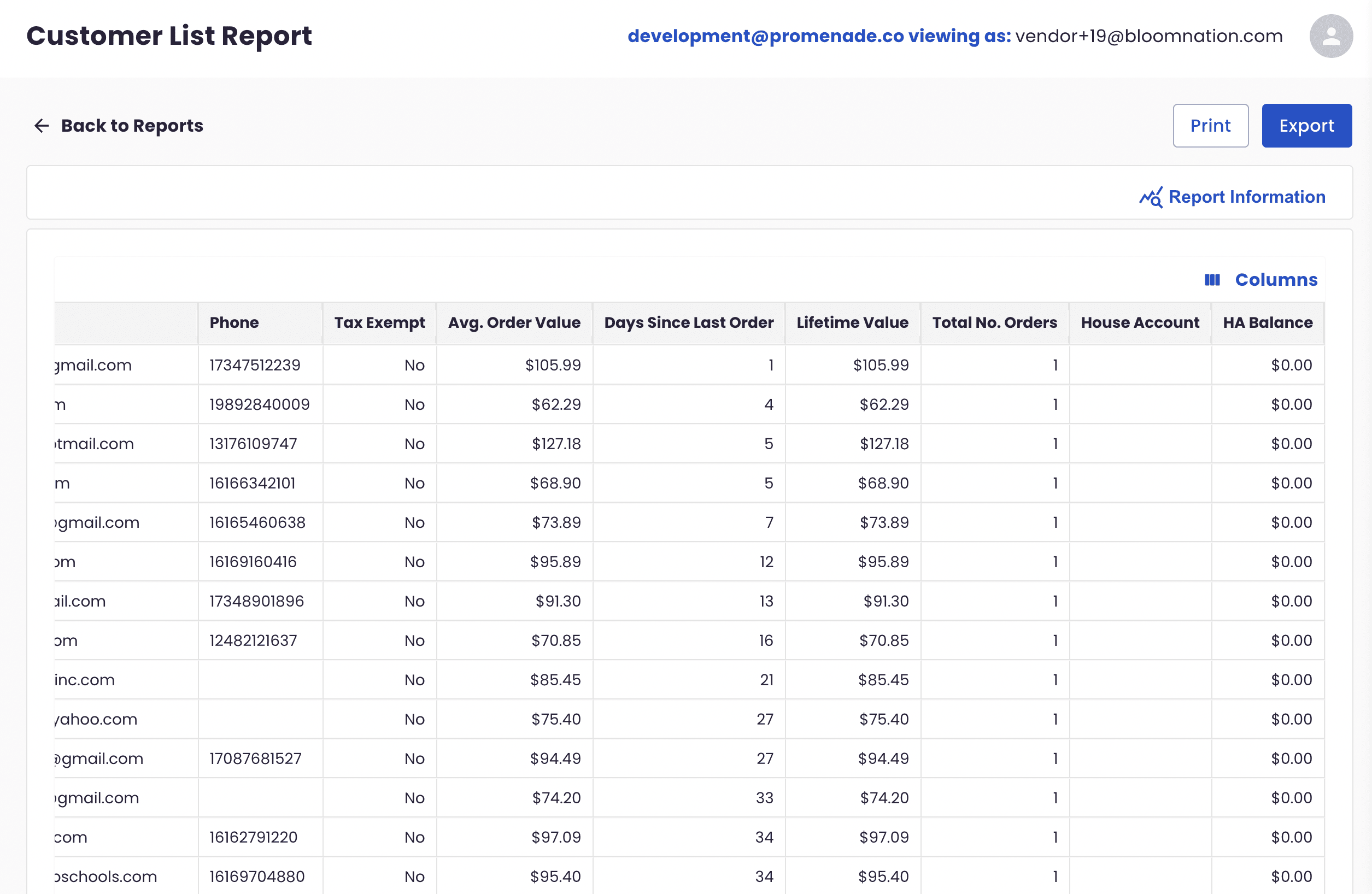Screen dimensions: 1372x894
Task: Open the user profile avatar icon
Action: click(1331, 36)
